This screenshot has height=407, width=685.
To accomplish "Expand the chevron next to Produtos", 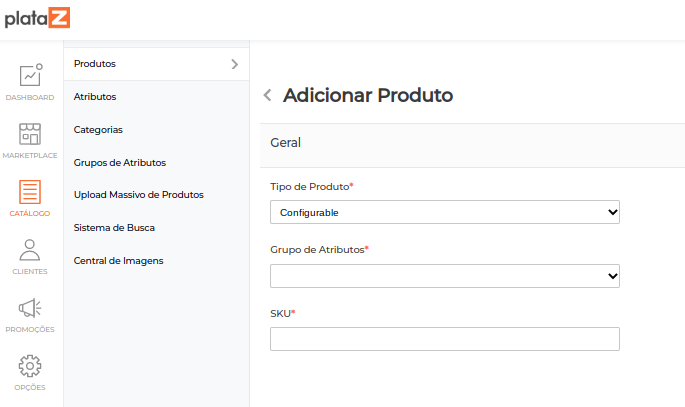I will (234, 64).
